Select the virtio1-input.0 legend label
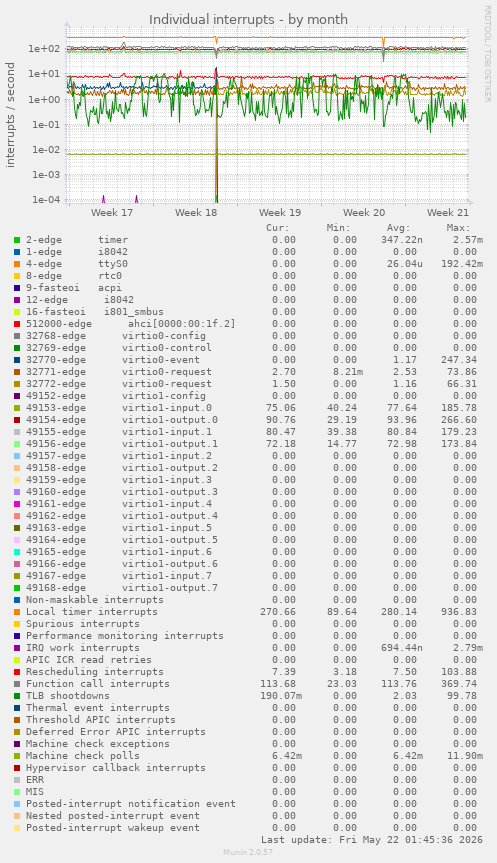497x863 pixels. [x=167, y=408]
